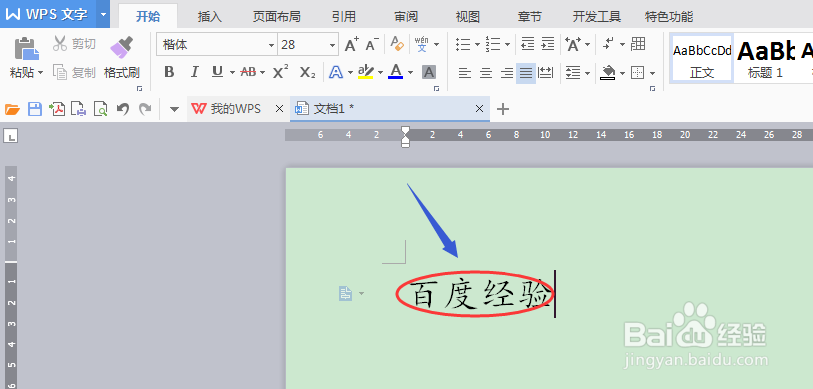813x389 pixels.
Task: Align text left
Action: click(465, 73)
